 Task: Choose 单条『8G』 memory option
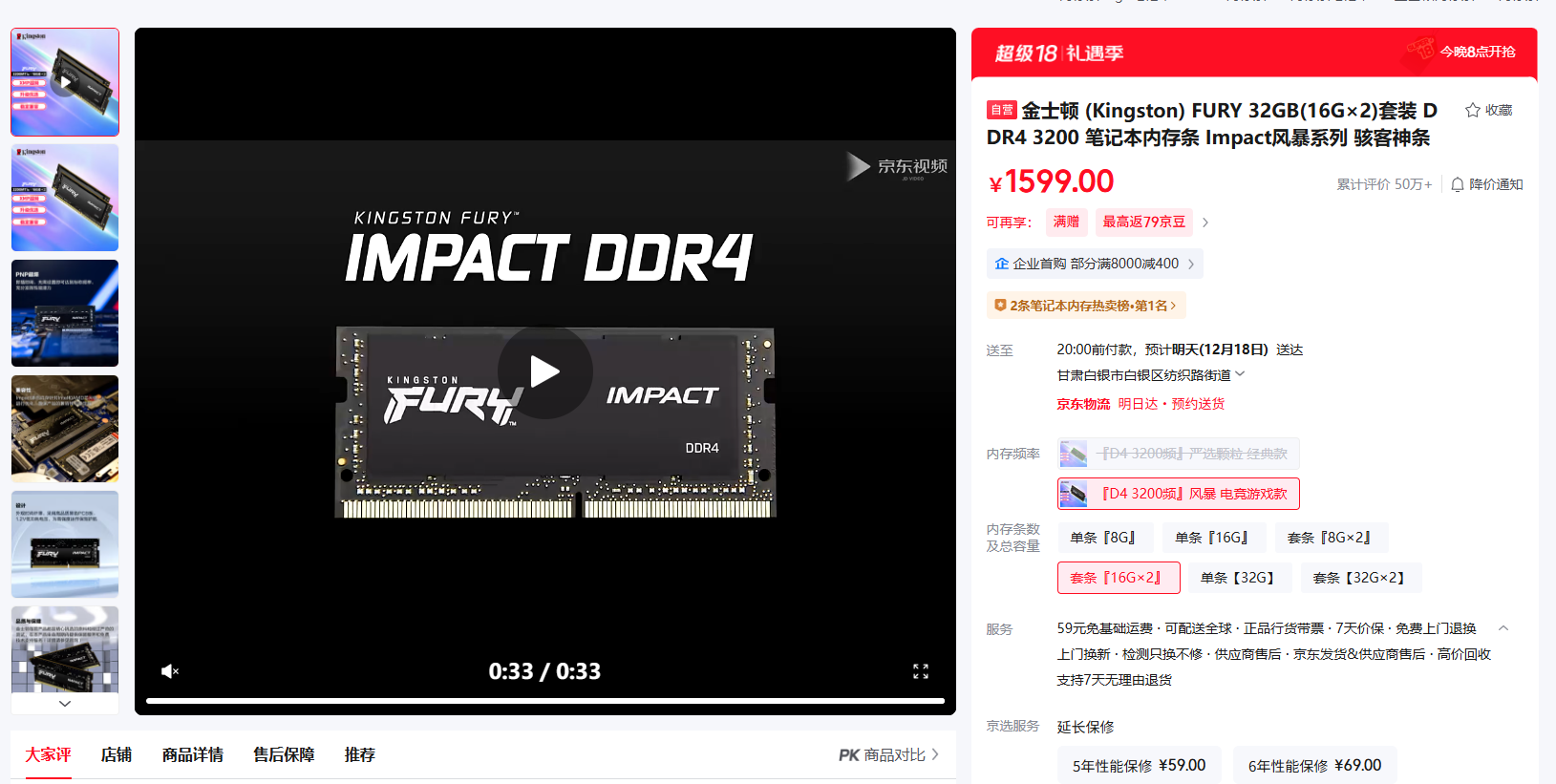click(1105, 538)
